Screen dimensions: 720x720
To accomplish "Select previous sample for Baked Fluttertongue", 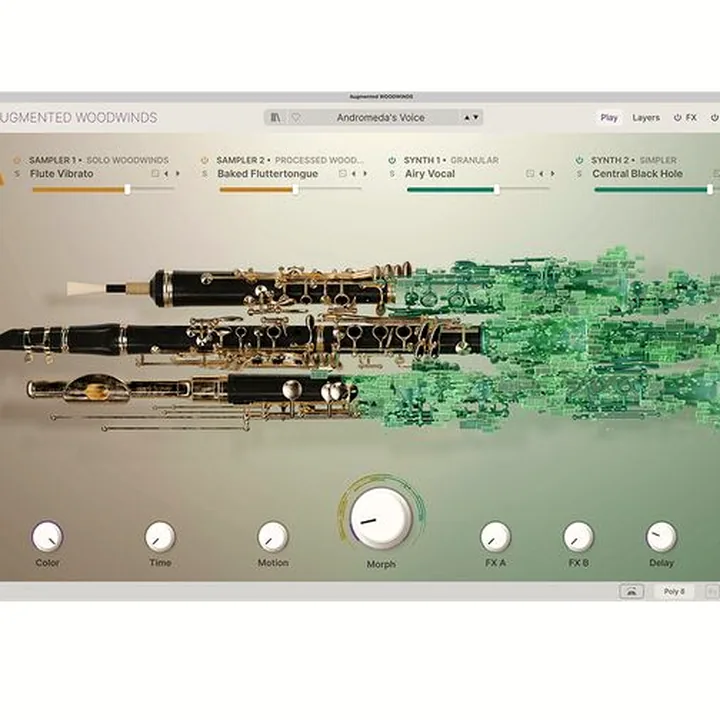I will pyautogui.click(x=354, y=174).
